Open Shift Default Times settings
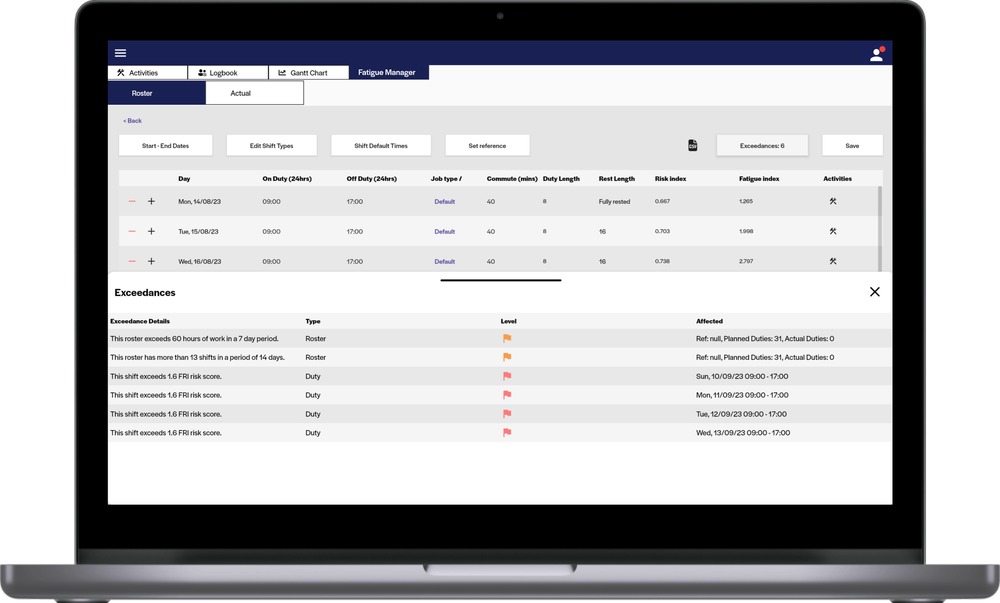Screen dimensions: 1000x603 click(x=381, y=144)
